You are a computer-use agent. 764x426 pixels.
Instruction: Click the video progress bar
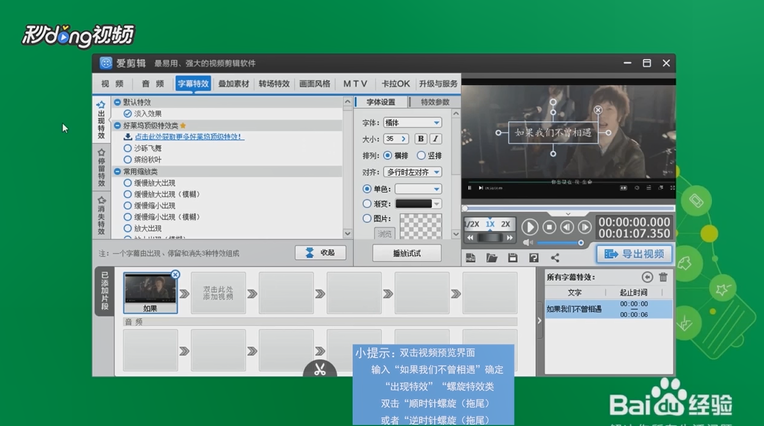point(568,208)
